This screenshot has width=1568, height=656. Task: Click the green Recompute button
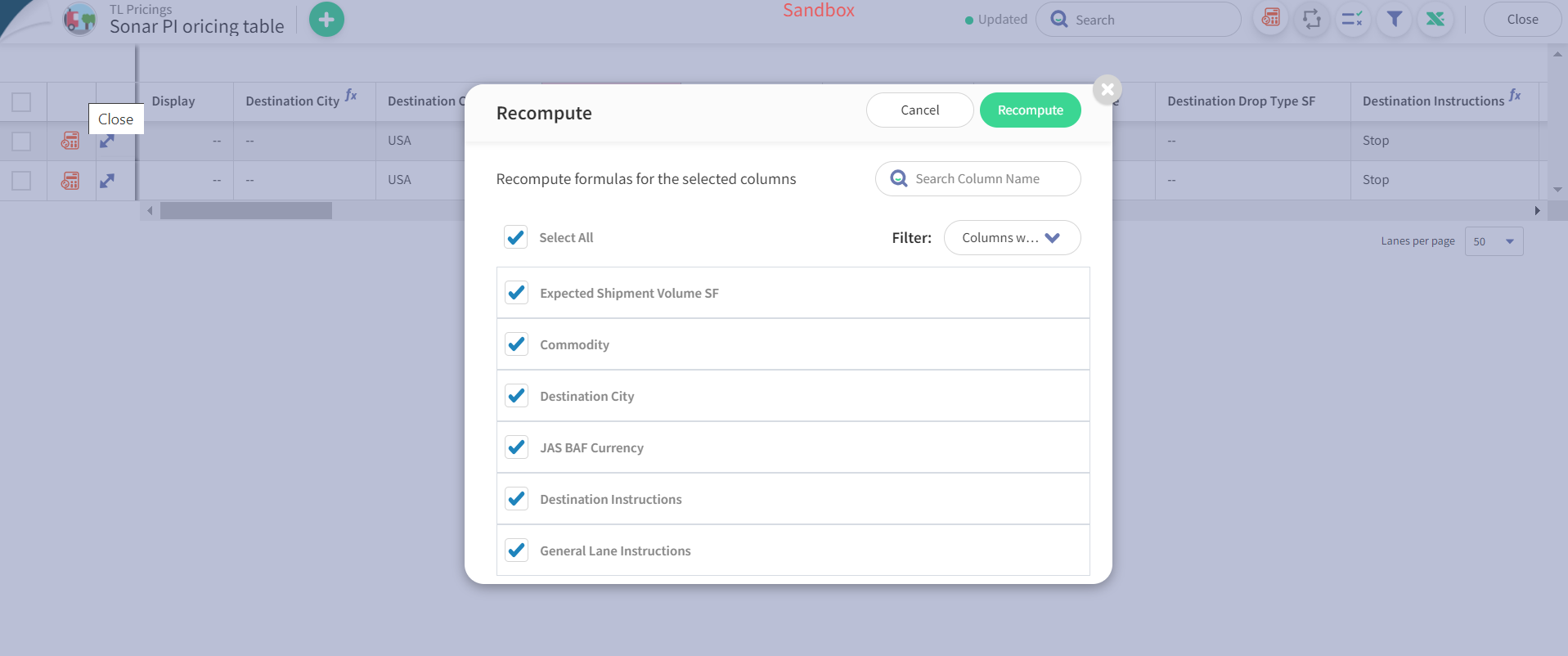1030,110
